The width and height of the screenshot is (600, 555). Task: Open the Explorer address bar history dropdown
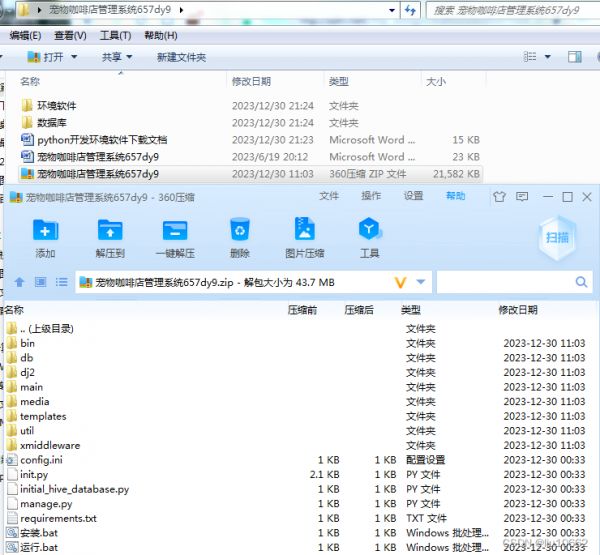tap(392, 10)
